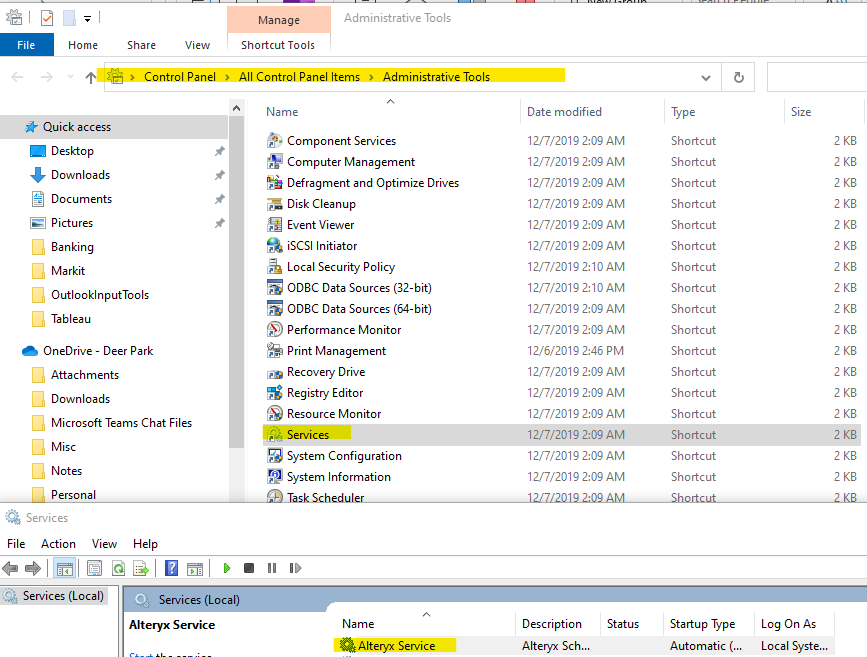This screenshot has height=657, width=867.
Task: Open the Microsoft Teams Chat Files folder
Action: [x=121, y=423]
